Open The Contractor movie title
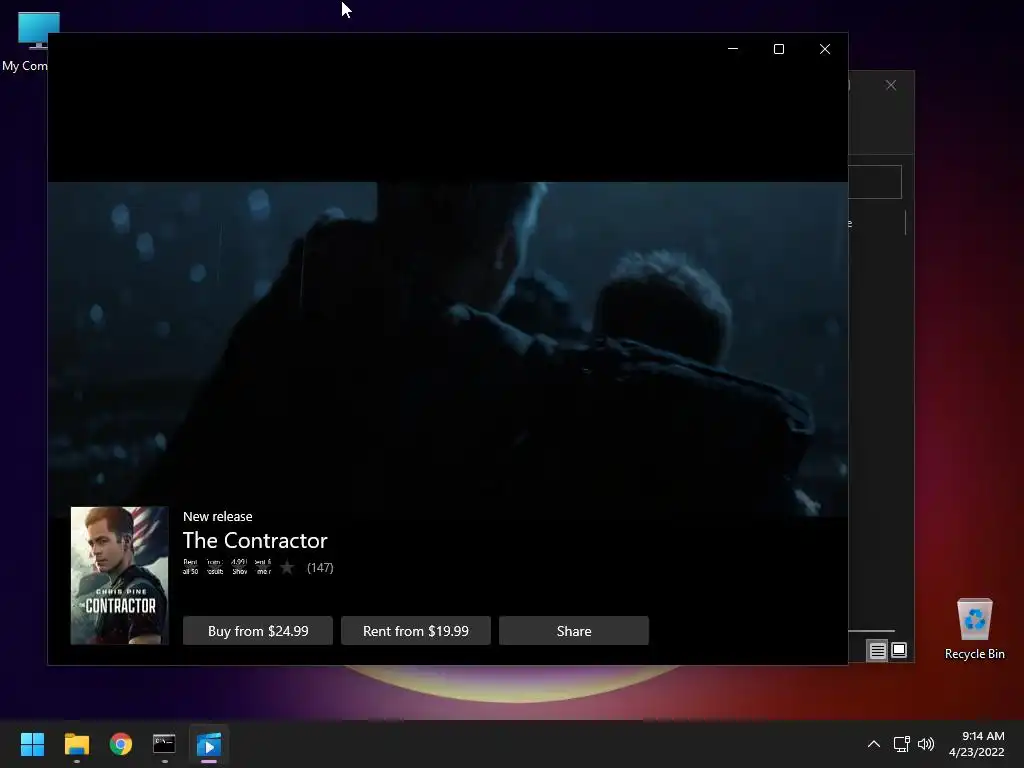1024x768 pixels. [255, 540]
